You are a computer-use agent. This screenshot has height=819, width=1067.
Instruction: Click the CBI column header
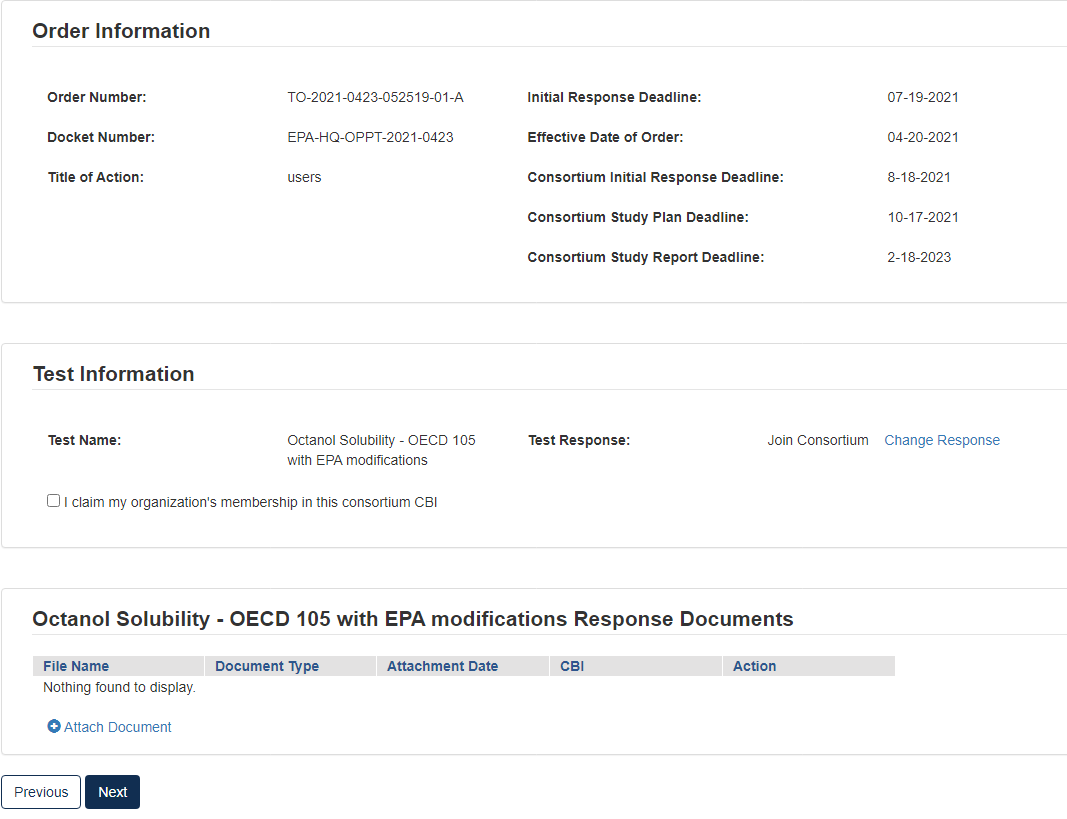click(572, 666)
